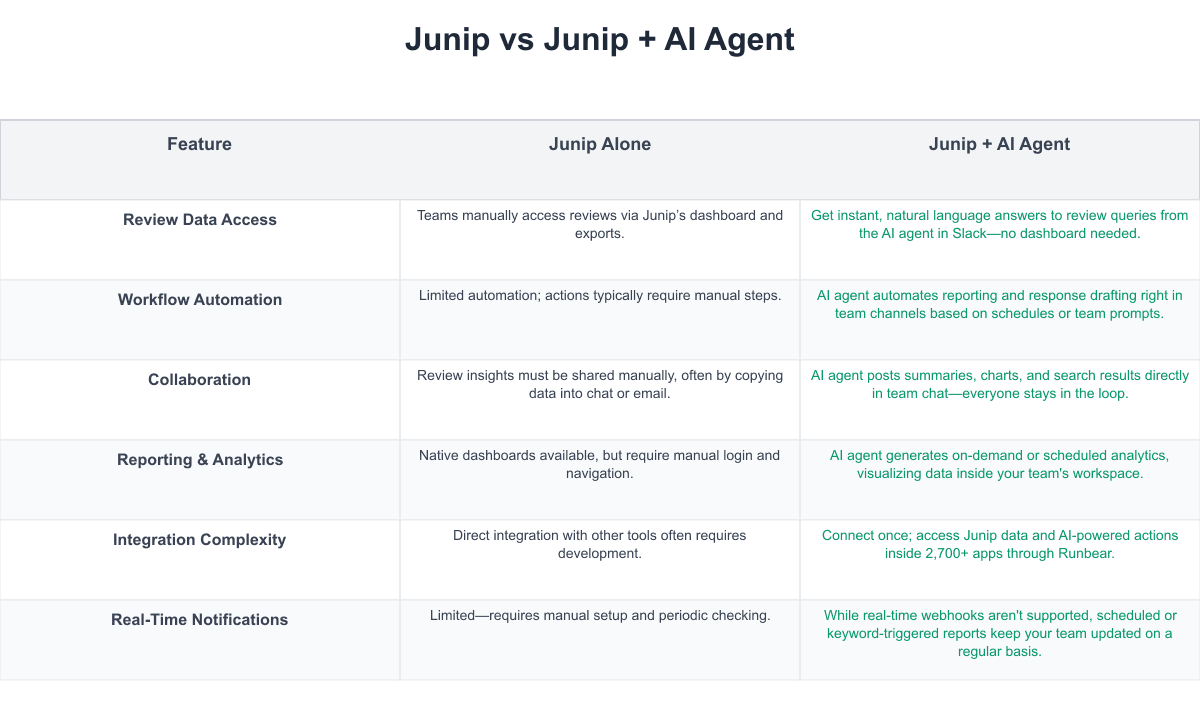1200x720 pixels.
Task: Click the Reporting & Analytics row label
Action: [x=199, y=460]
